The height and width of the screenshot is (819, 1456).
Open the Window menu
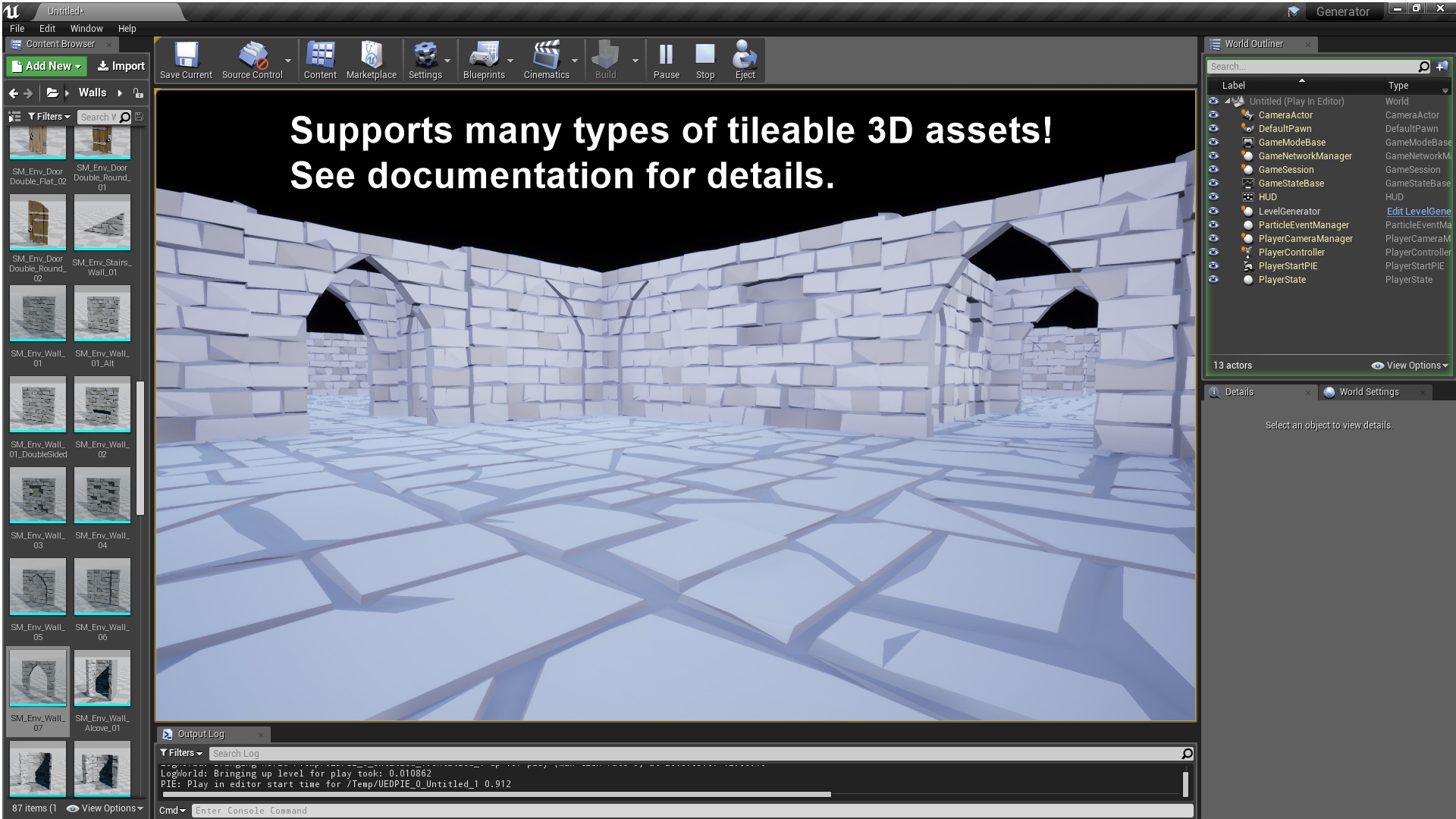(86, 28)
